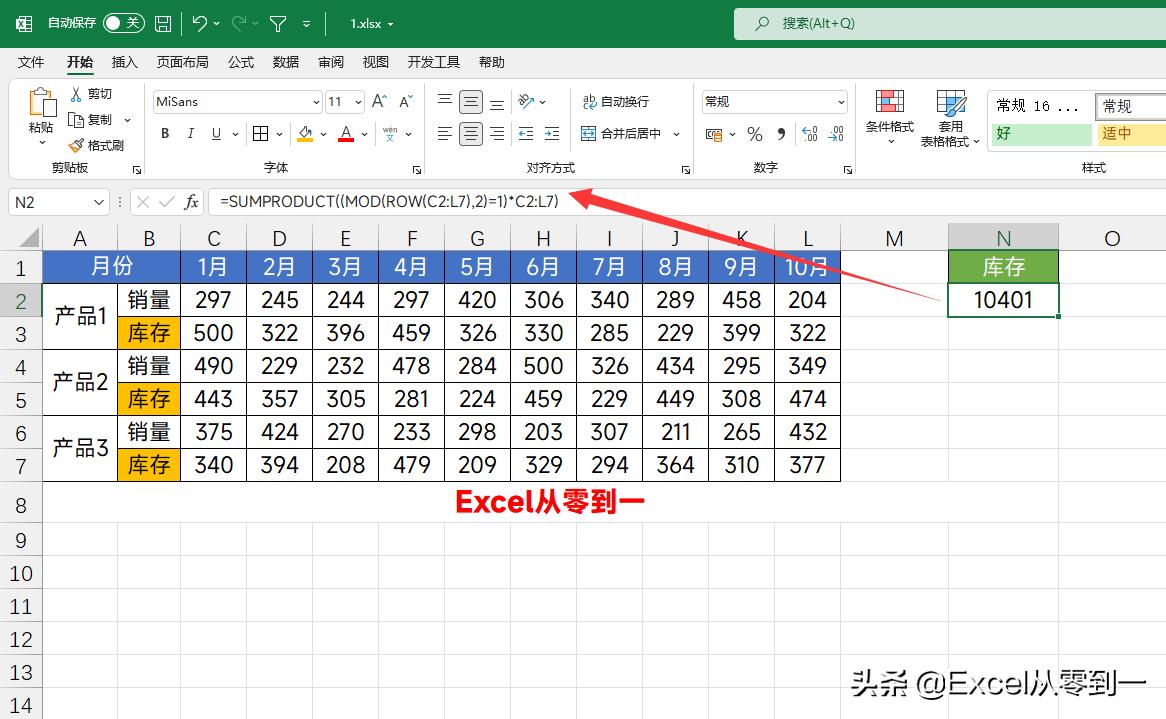Click the Undo icon
The image size is (1166, 719).
198,22
